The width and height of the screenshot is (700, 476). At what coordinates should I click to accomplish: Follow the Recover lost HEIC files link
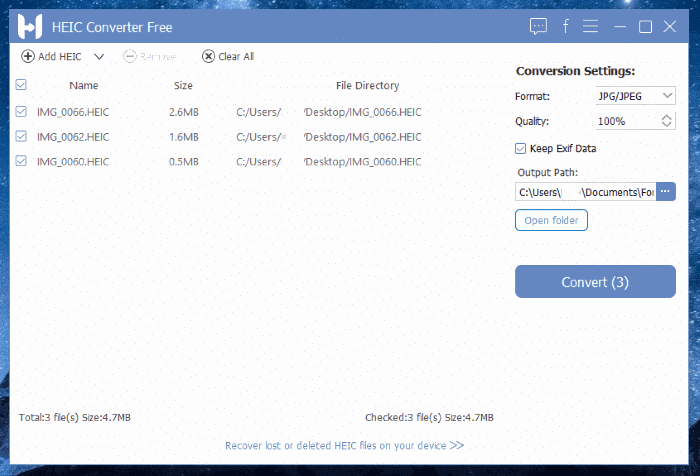[344, 445]
